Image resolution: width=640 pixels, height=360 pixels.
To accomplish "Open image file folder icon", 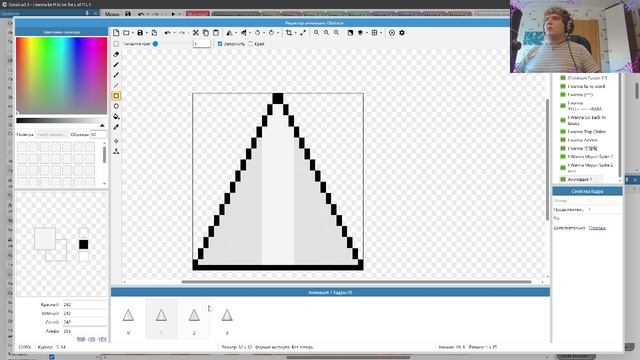I will pos(126,33).
